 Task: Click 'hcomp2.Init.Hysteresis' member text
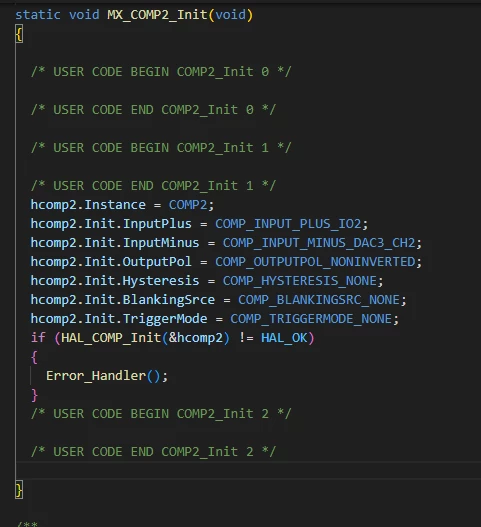[x=115, y=281]
